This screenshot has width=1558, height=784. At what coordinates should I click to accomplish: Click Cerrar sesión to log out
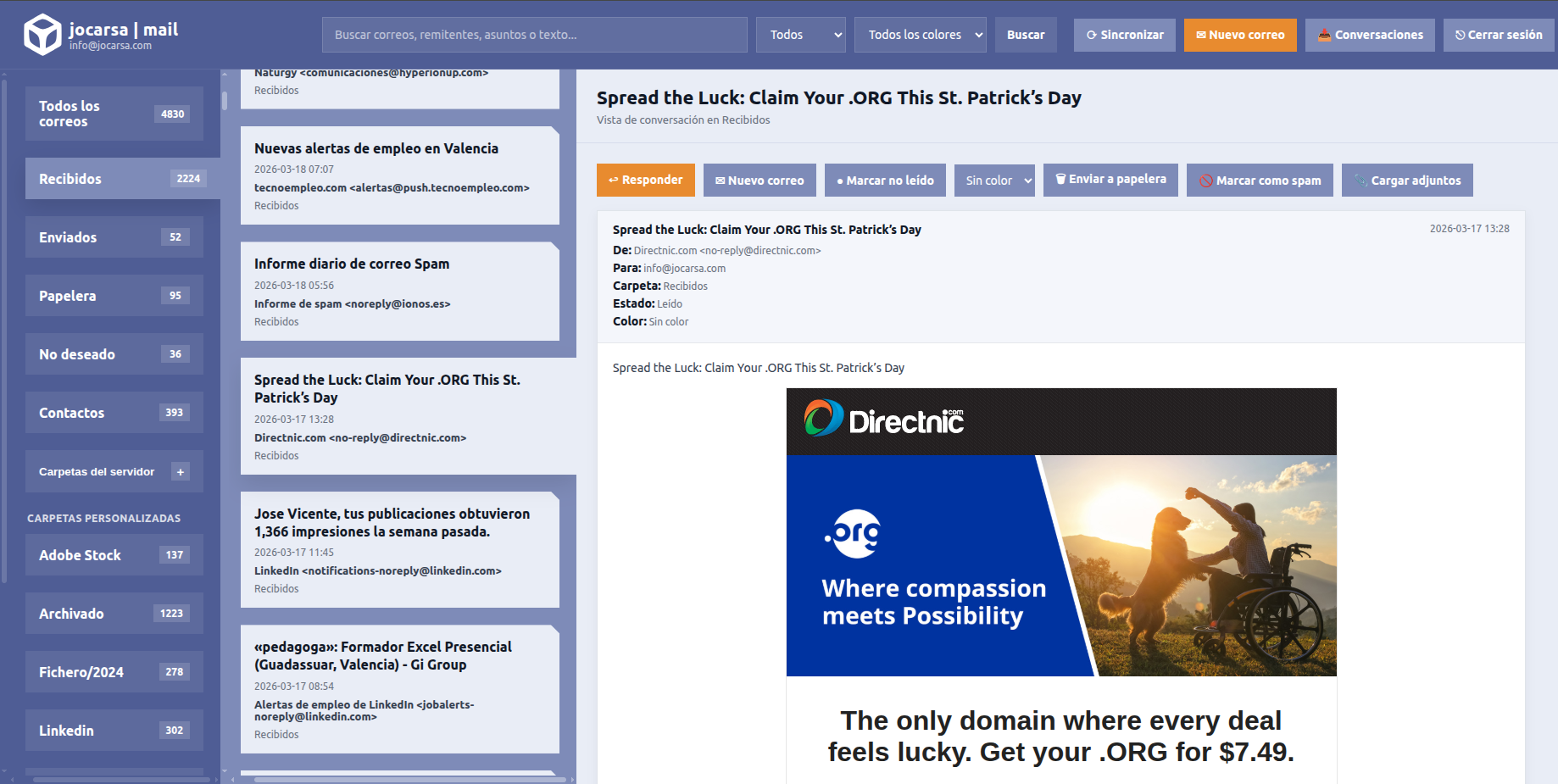1498,35
